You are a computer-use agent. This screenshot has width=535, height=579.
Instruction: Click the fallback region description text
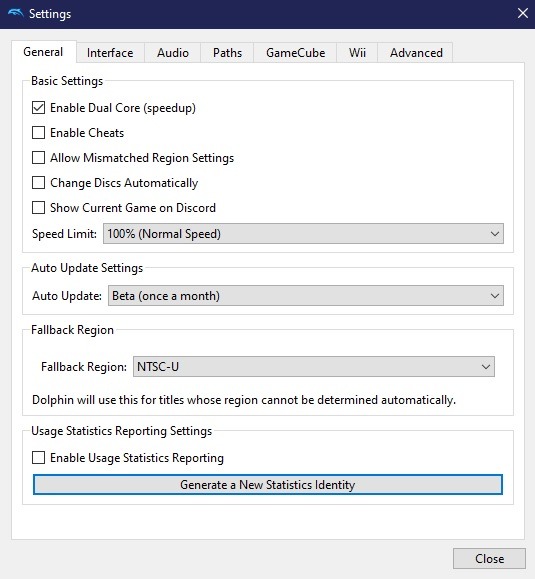(244, 400)
